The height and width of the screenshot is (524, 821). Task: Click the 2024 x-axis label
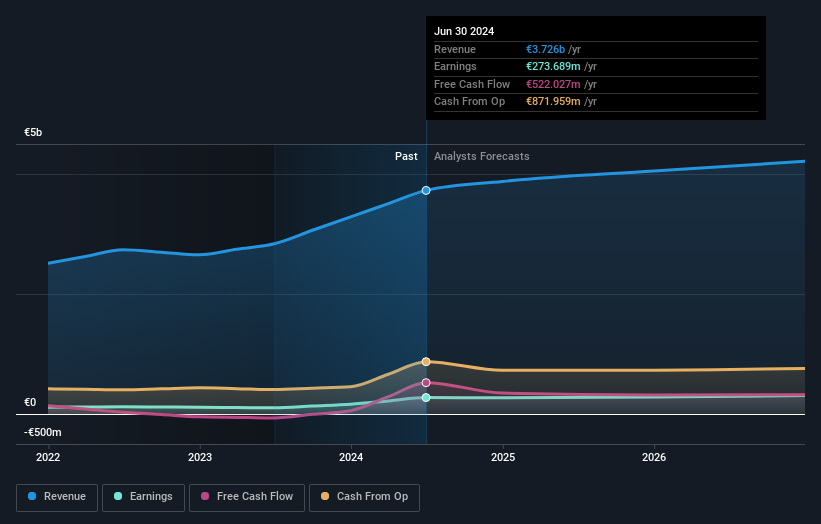click(351, 458)
